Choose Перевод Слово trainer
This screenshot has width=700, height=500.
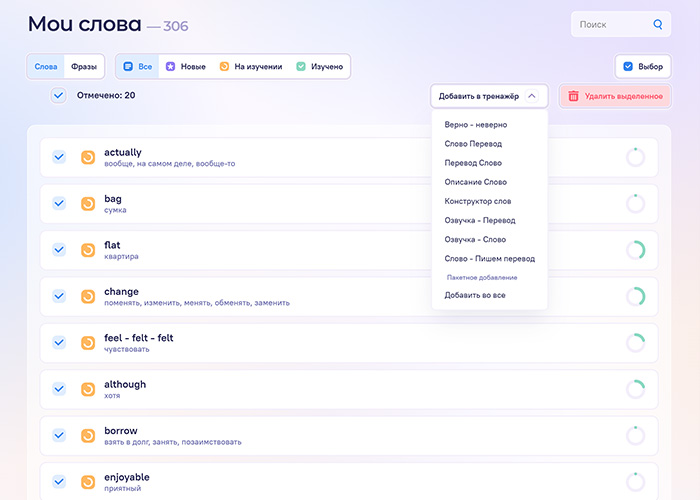473,163
